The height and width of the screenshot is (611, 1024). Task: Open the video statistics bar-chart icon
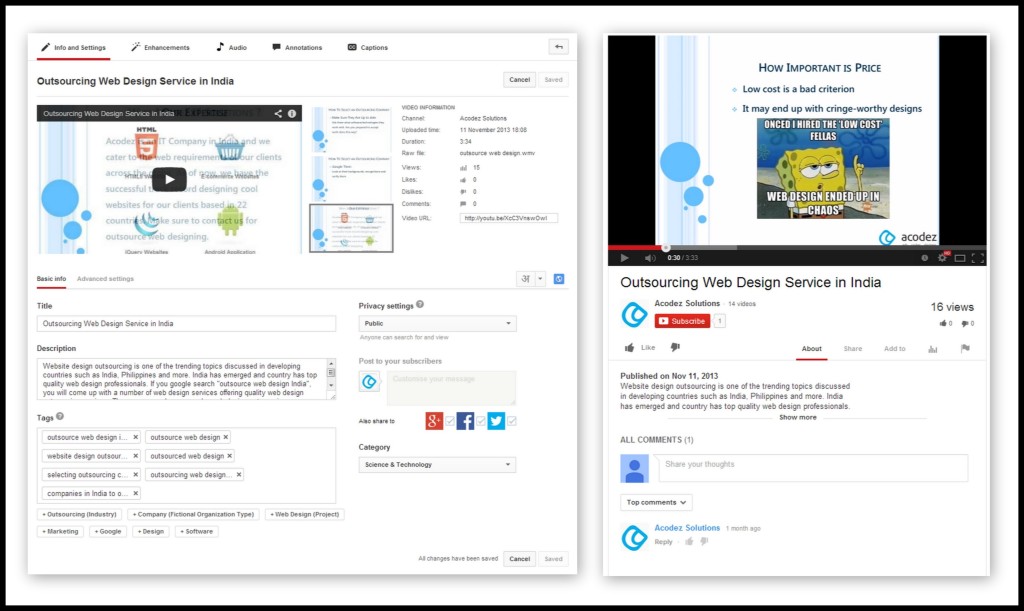(933, 349)
